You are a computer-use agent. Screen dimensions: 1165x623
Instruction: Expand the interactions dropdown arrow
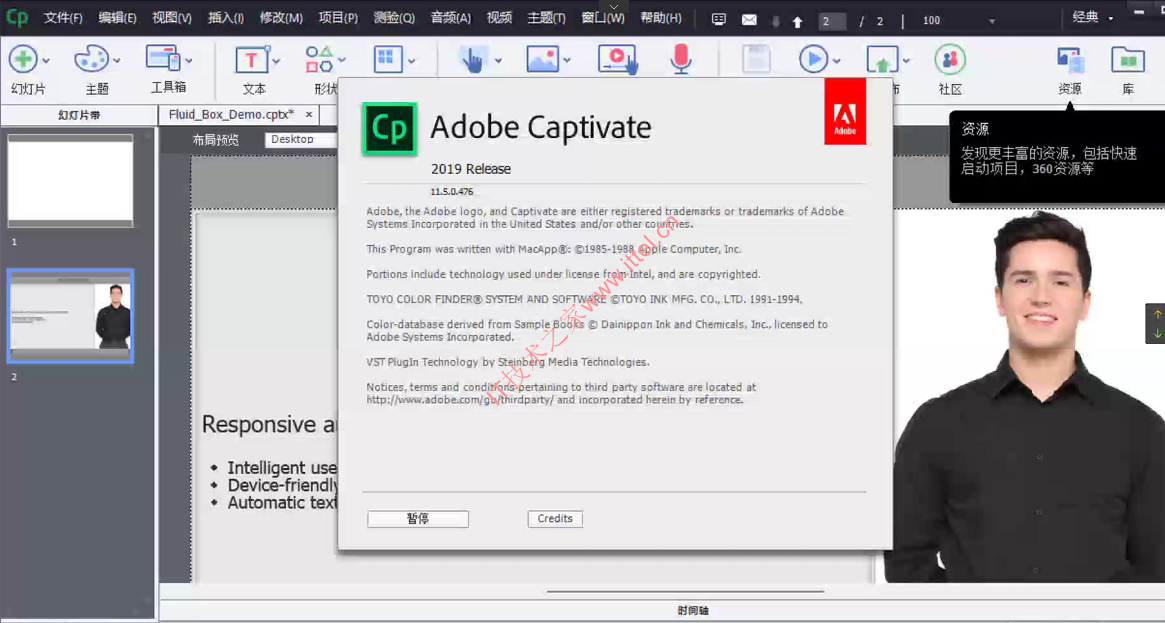[x=498, y=61]
